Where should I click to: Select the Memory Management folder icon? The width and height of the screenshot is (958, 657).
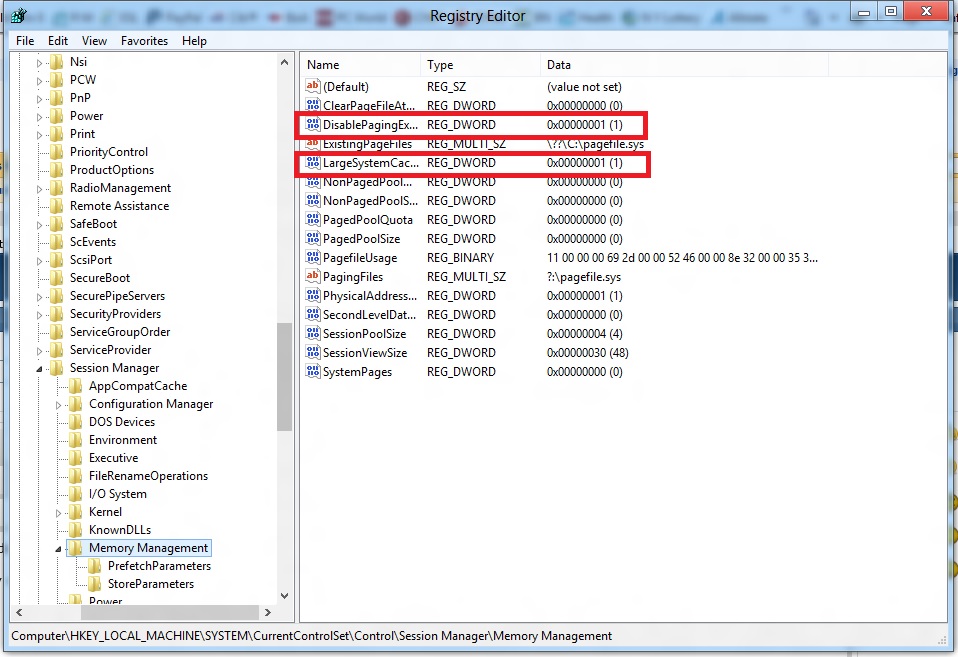pyautogui.click(x=76, y=548)
